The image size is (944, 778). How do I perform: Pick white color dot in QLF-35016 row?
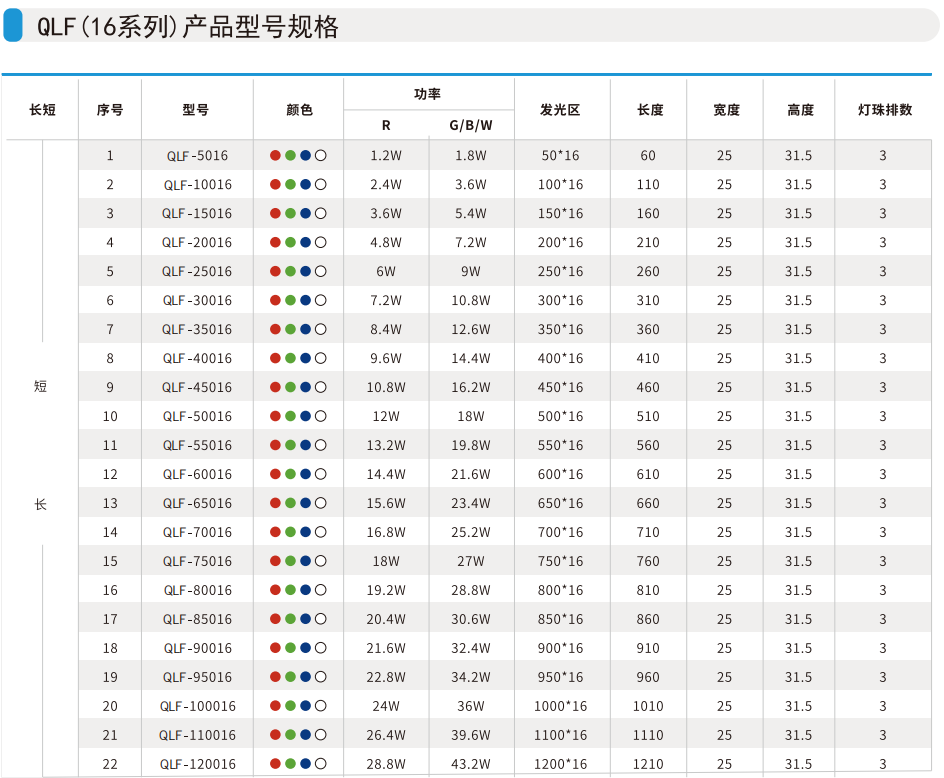pyautogui.click(x=321, y=330)
